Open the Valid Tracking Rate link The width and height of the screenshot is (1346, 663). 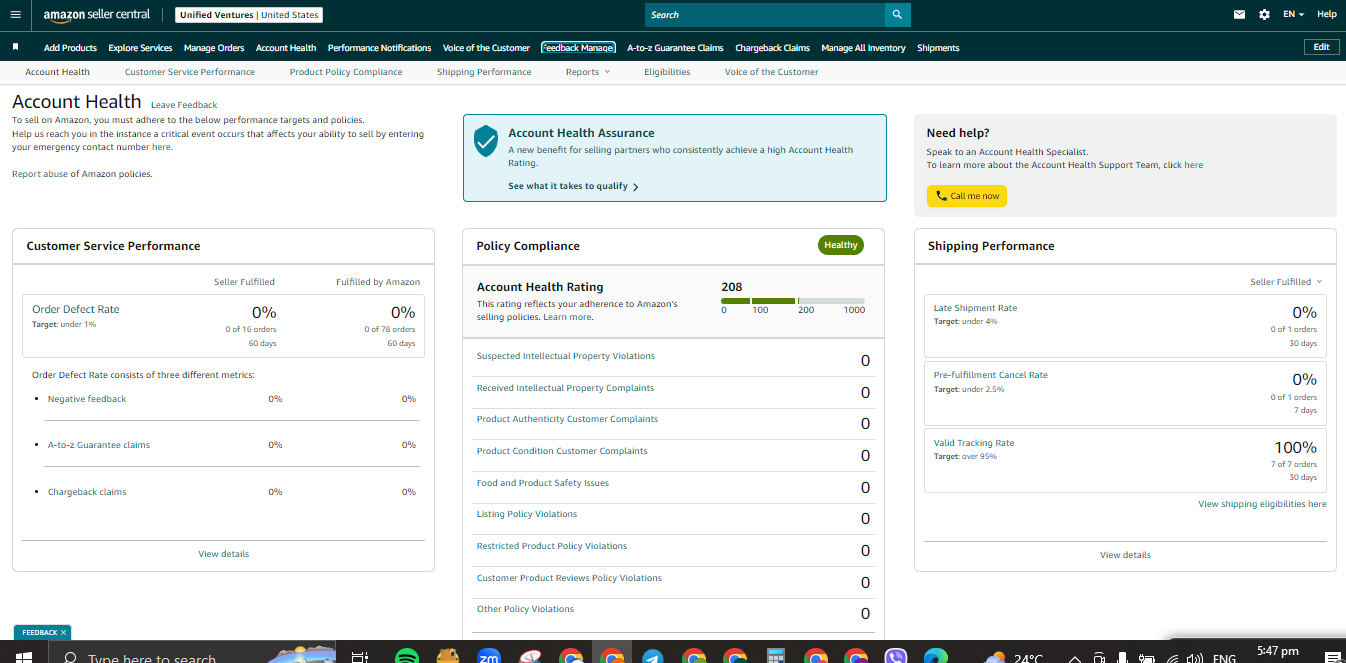coord(974,443)
